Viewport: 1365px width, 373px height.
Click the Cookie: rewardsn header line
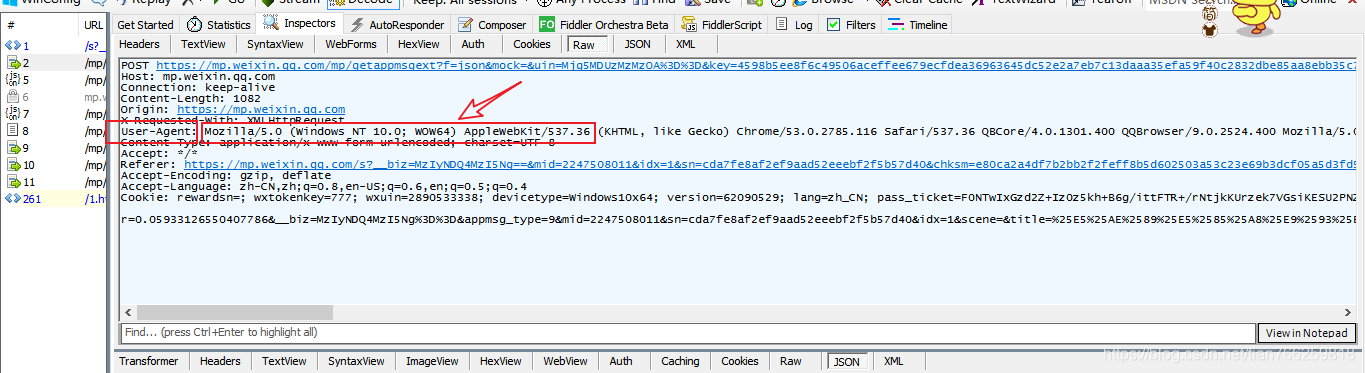pos(739,197)
